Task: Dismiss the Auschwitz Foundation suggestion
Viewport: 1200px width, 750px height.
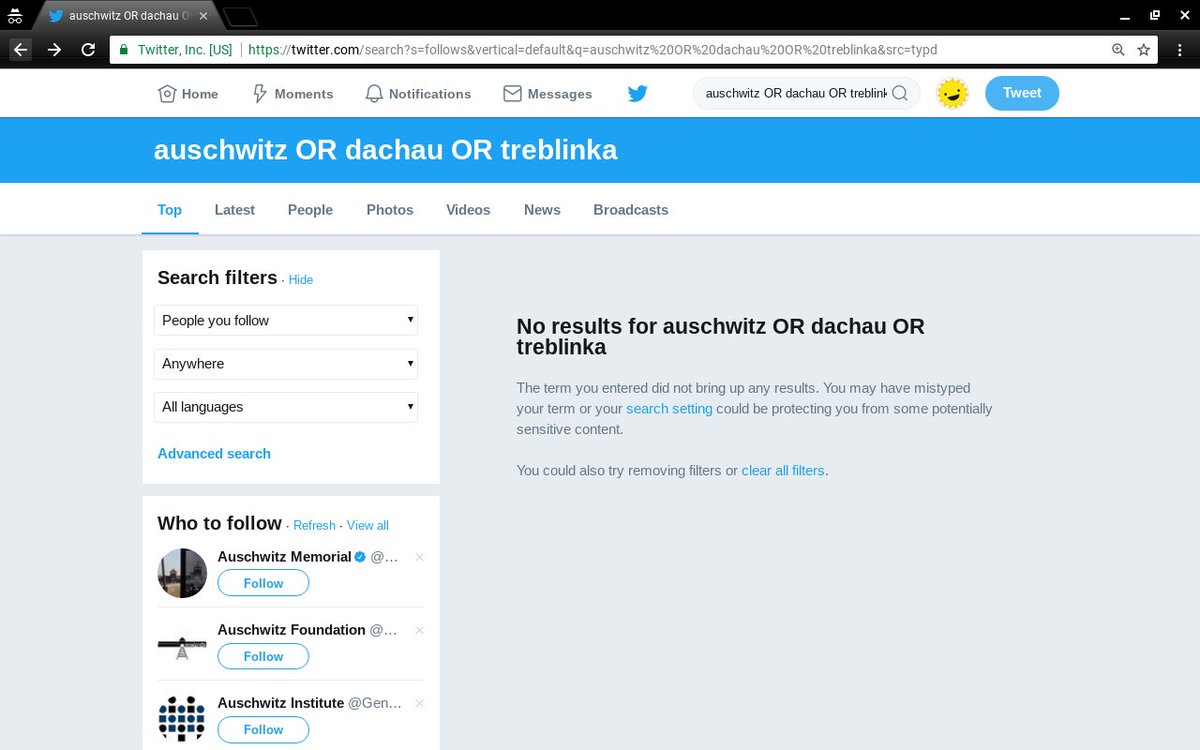Action: 419,630
